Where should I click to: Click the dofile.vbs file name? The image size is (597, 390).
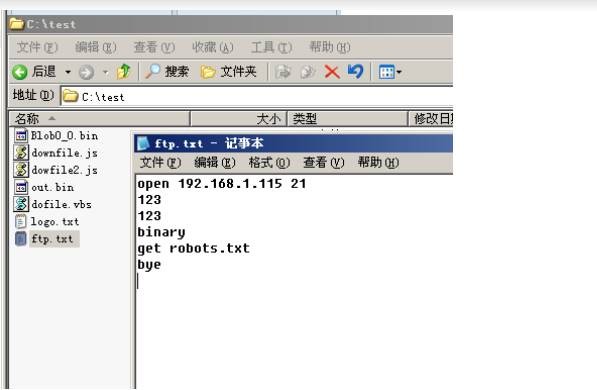point(61,205)
